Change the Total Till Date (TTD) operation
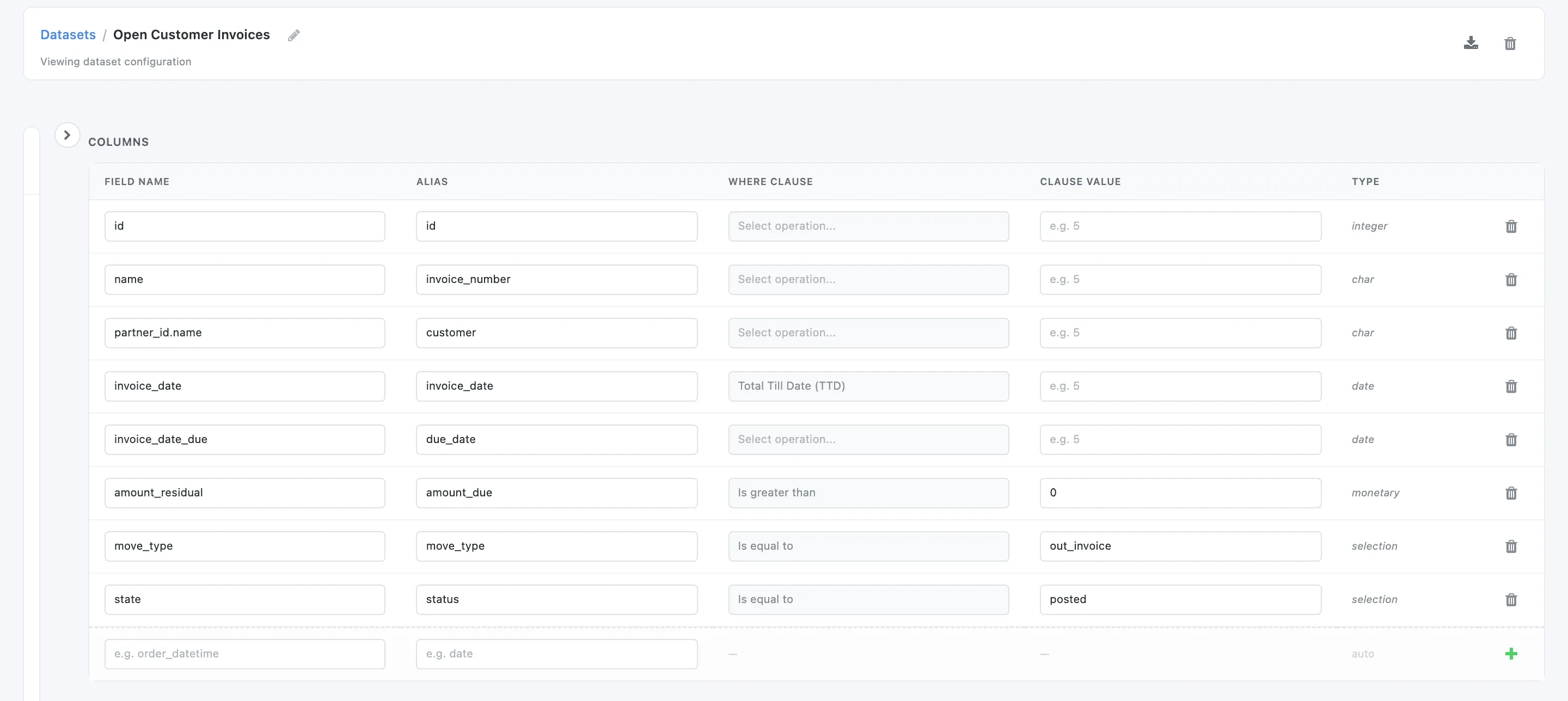This screenshot has width=1568, height=701. (868, 386)
